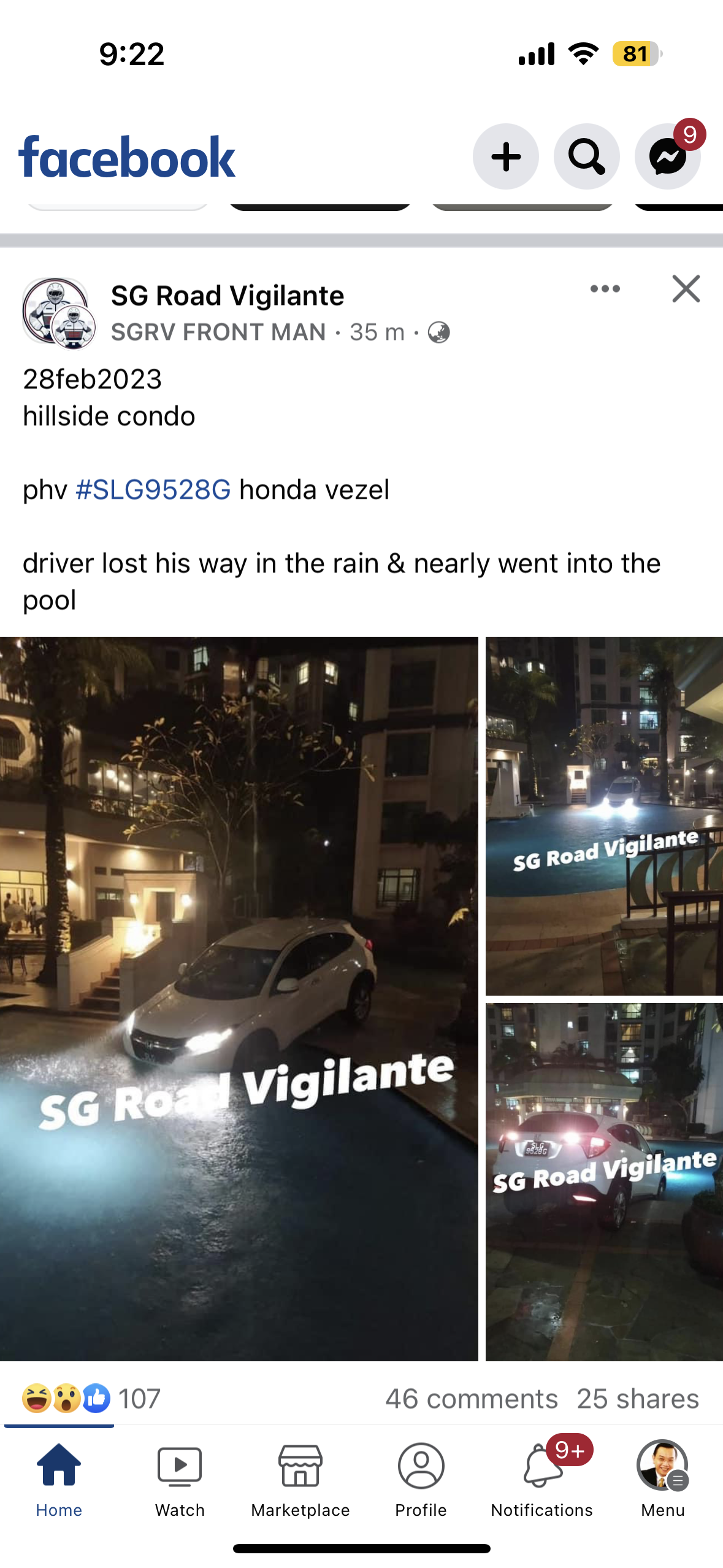Open the SG Road Vigilante page name
Screen dimensions: 723x1568
pyautogui.click(x=228, y=296)
